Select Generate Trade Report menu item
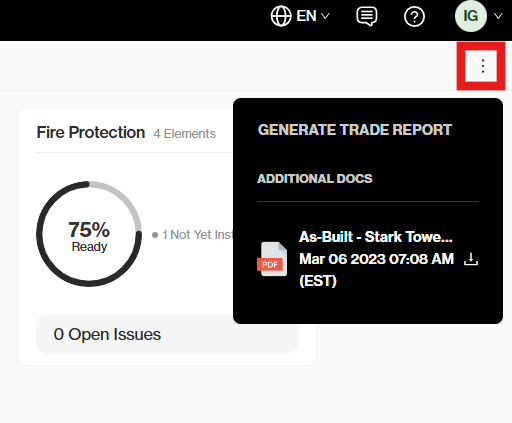The width and height of the screenshot is (512, 423). coord(355,130)
